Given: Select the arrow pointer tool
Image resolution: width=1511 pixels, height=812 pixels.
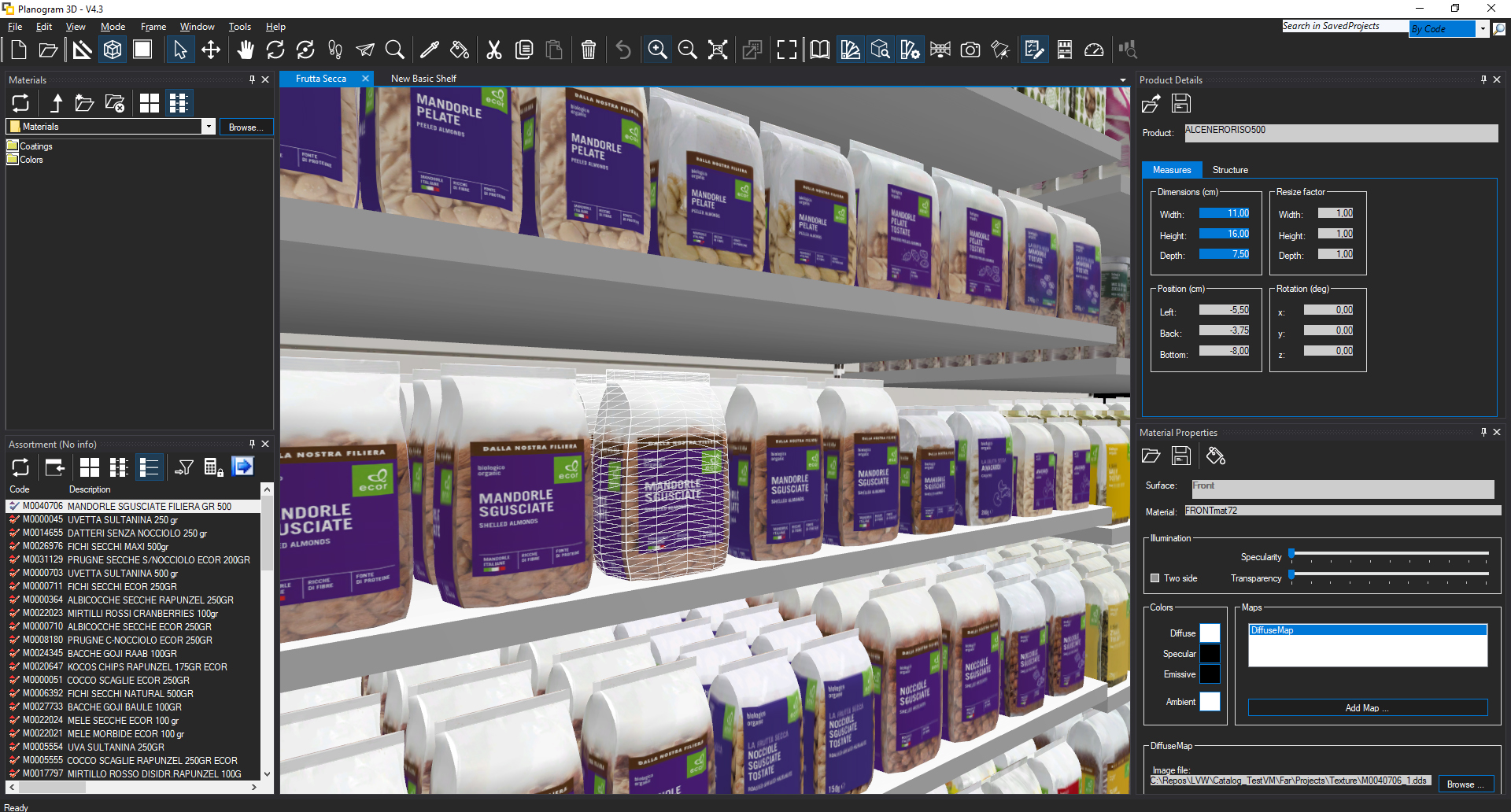Looking at the screenshot, I should point(180,50).
